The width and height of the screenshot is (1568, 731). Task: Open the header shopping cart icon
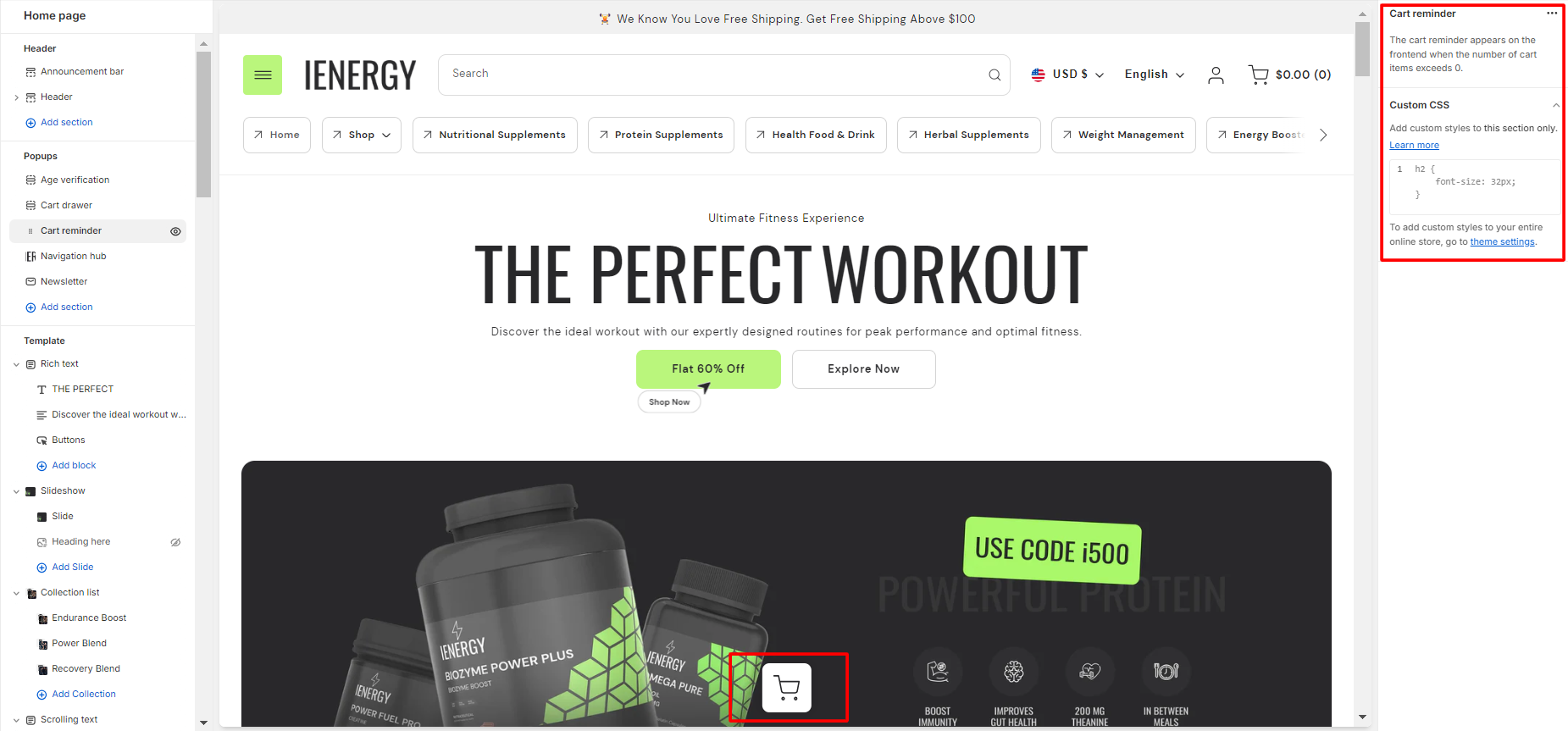click(1258, 75)
